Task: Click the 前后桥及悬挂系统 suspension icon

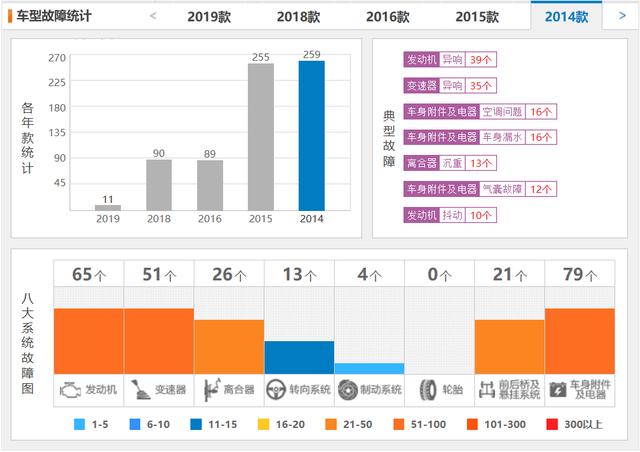Action: [487, 390]
